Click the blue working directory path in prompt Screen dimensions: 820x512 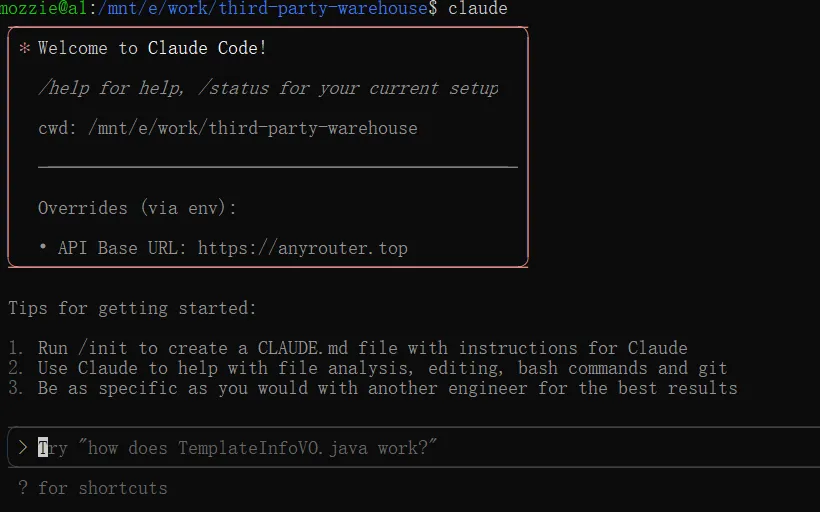263,8
